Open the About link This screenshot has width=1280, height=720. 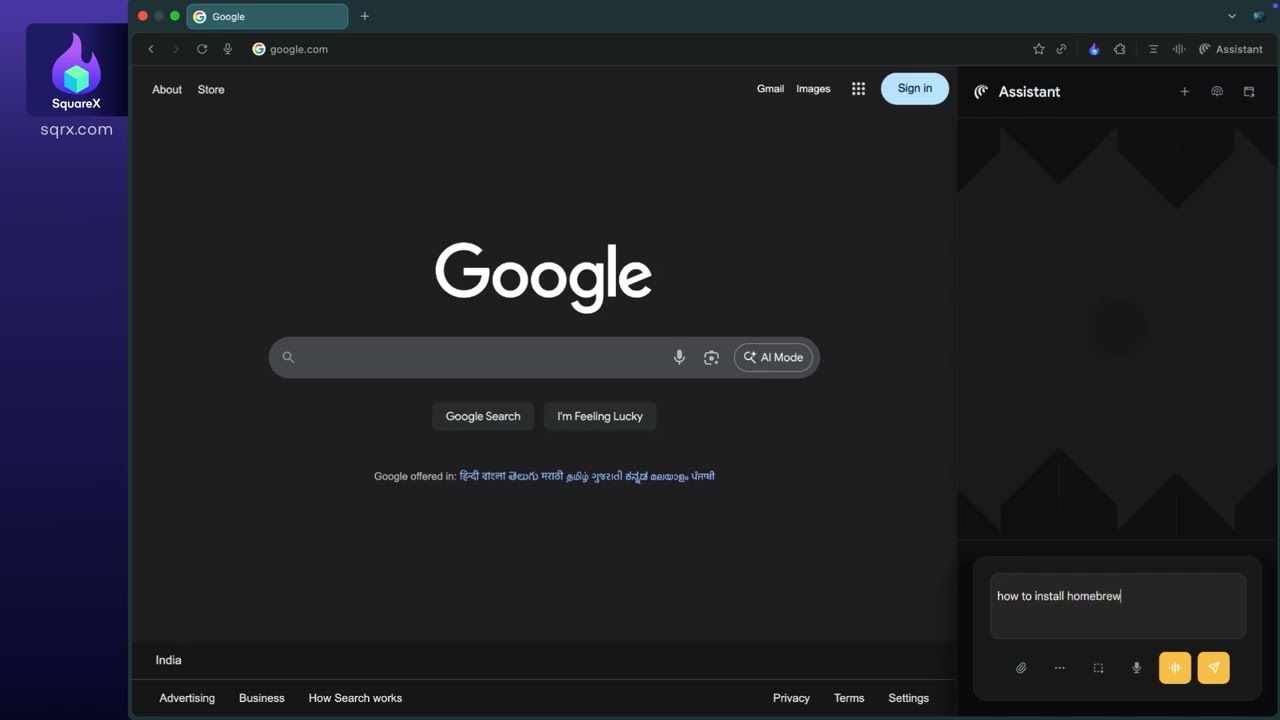pyautogui.click(x=167, y=90)
